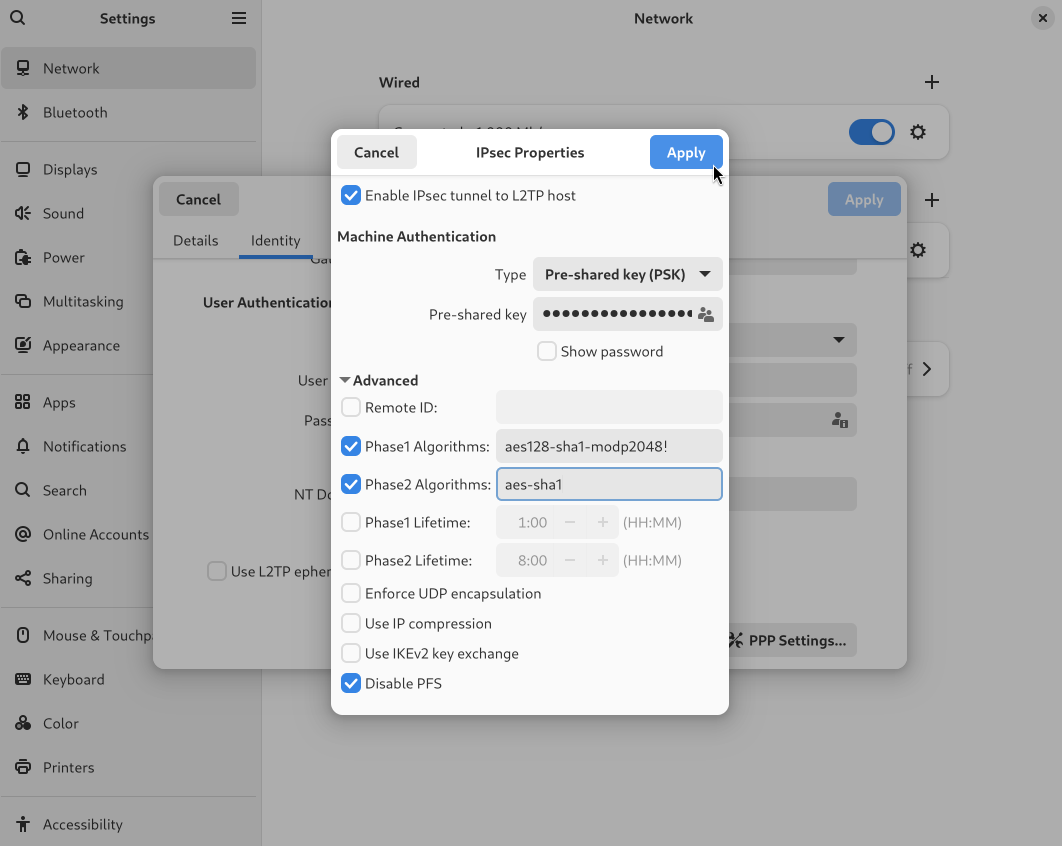Image resolution: width=1062 pixels, height=846 pixels.
Task: Click the Apps grid icon
Action: 23,402
